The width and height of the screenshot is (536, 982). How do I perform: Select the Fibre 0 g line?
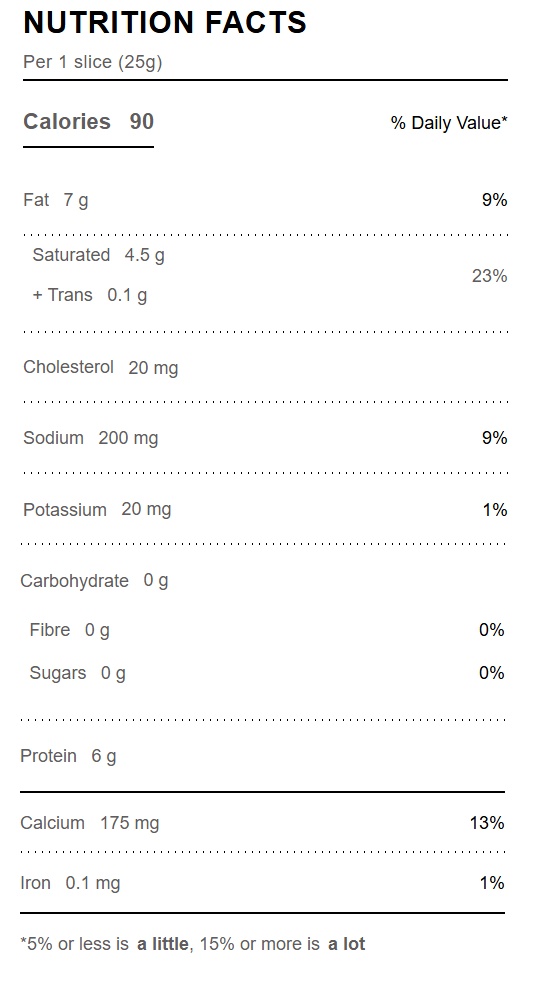click(70, 629)
